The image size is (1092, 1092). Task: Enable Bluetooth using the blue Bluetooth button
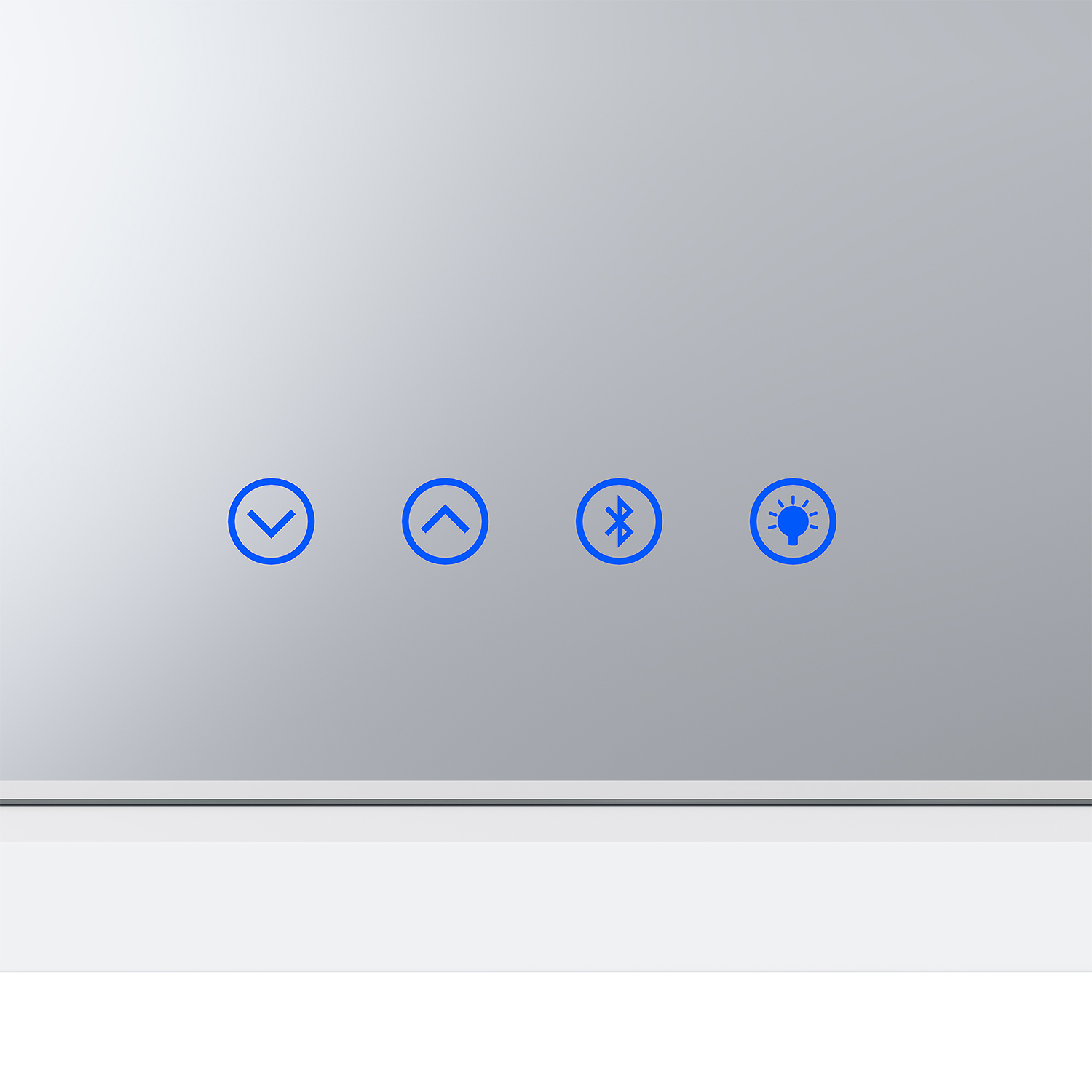(619, 521)
